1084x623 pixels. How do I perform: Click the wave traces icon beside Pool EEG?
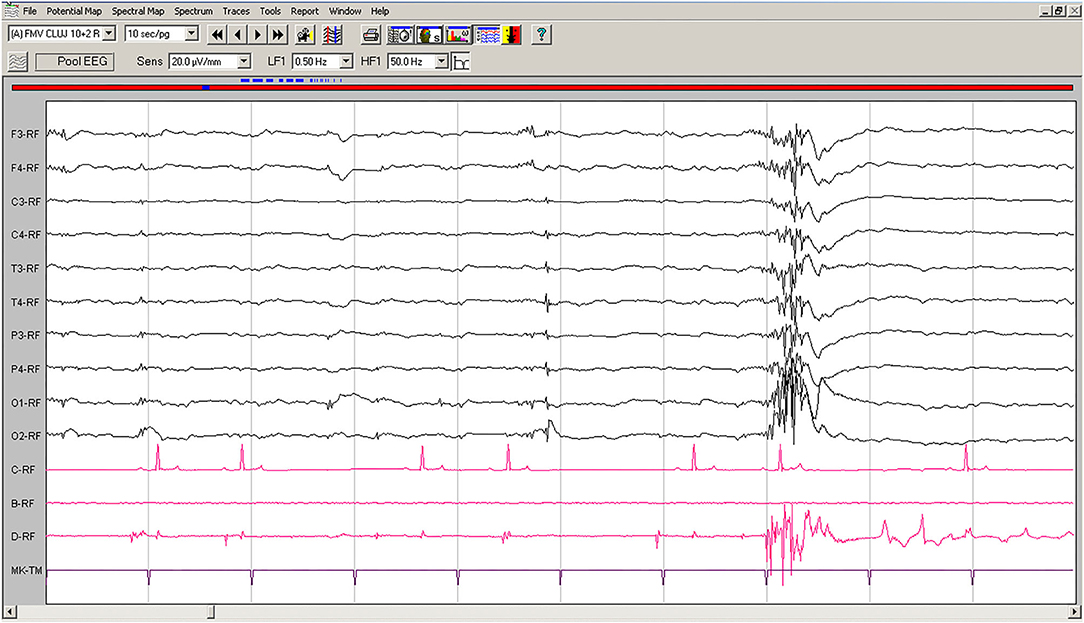(x=17, y=62)
